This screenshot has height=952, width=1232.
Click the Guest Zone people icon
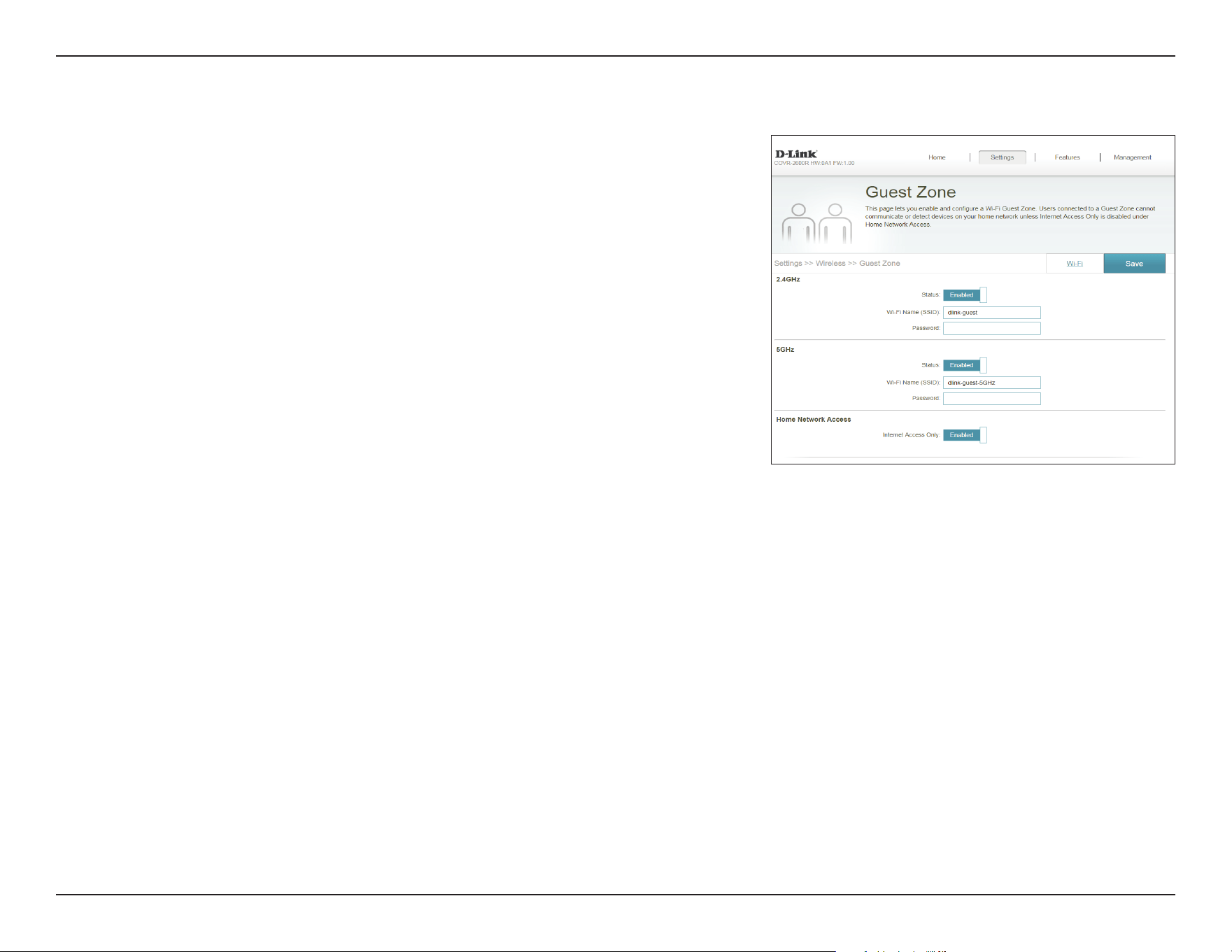click(816, 223)
